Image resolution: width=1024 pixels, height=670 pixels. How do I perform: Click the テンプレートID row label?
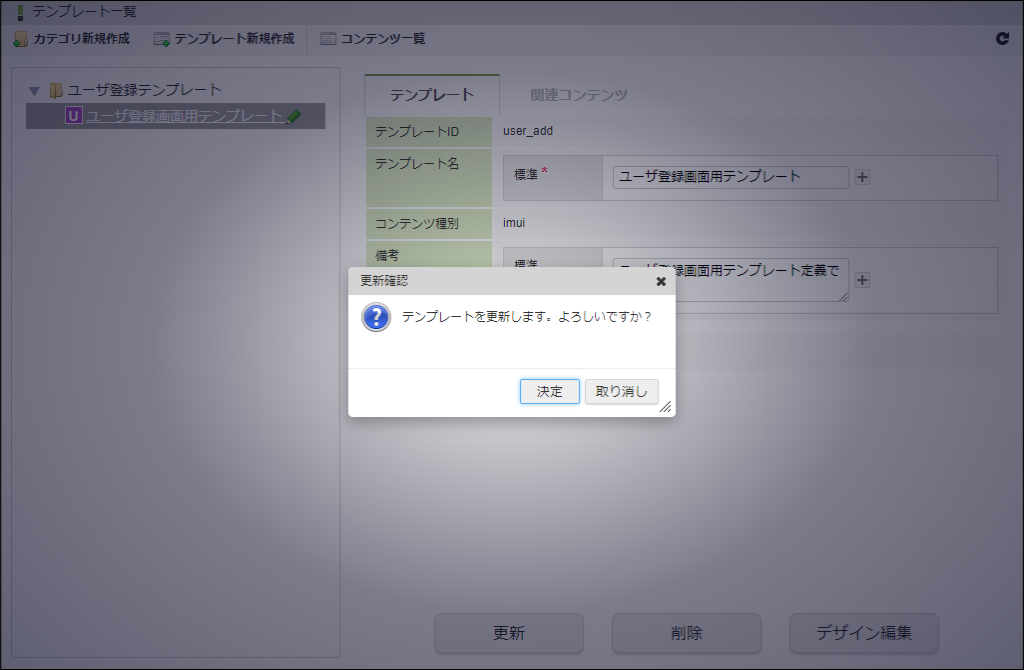pos(417,132)
